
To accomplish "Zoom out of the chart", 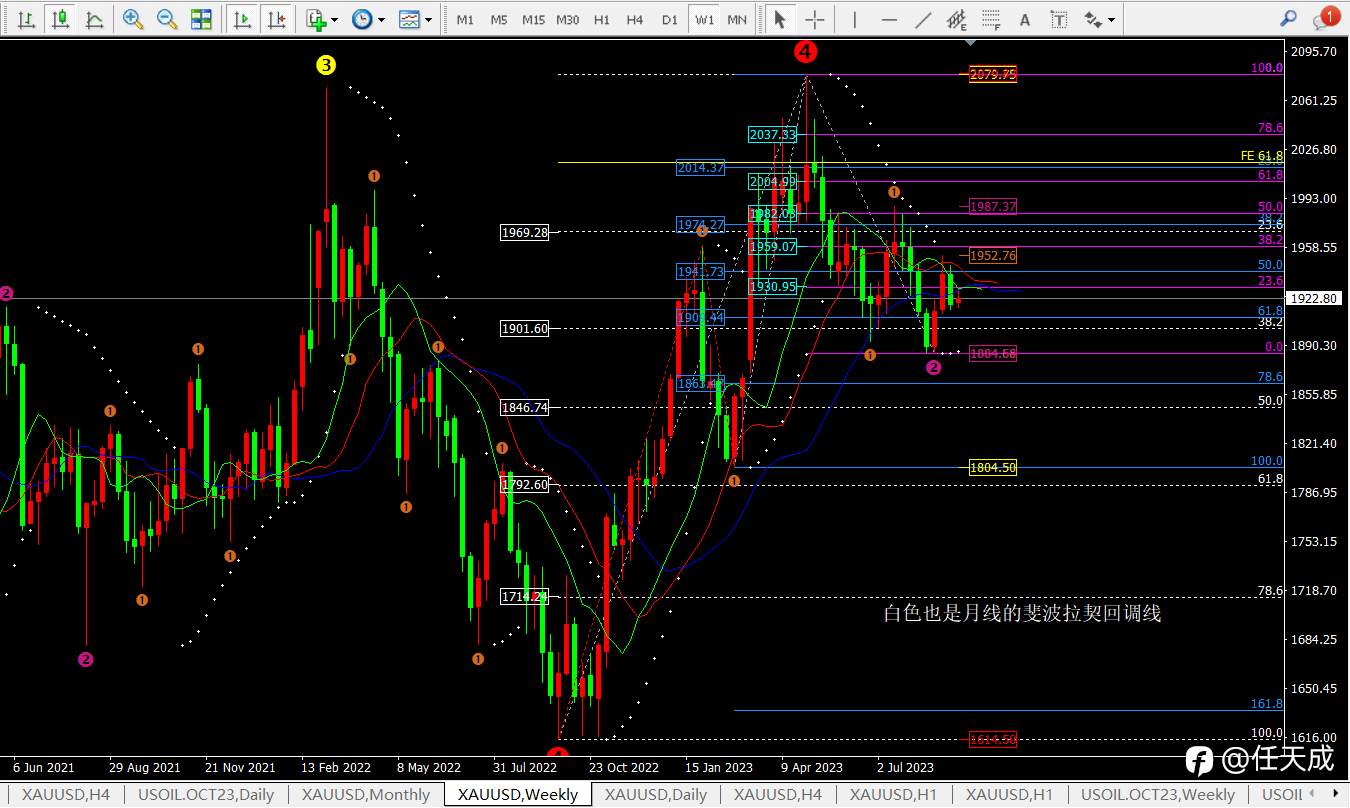I will tap(167, 19).
